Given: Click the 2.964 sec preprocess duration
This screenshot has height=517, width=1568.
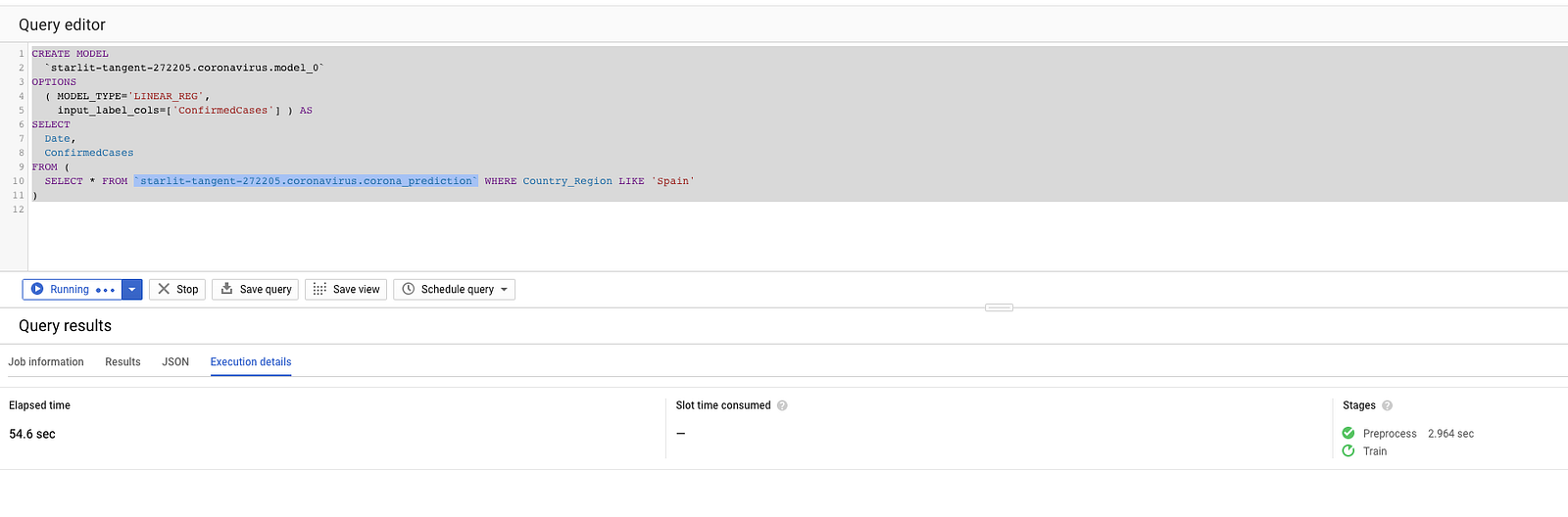Looking at the screenshot, I should [1450, 434].
